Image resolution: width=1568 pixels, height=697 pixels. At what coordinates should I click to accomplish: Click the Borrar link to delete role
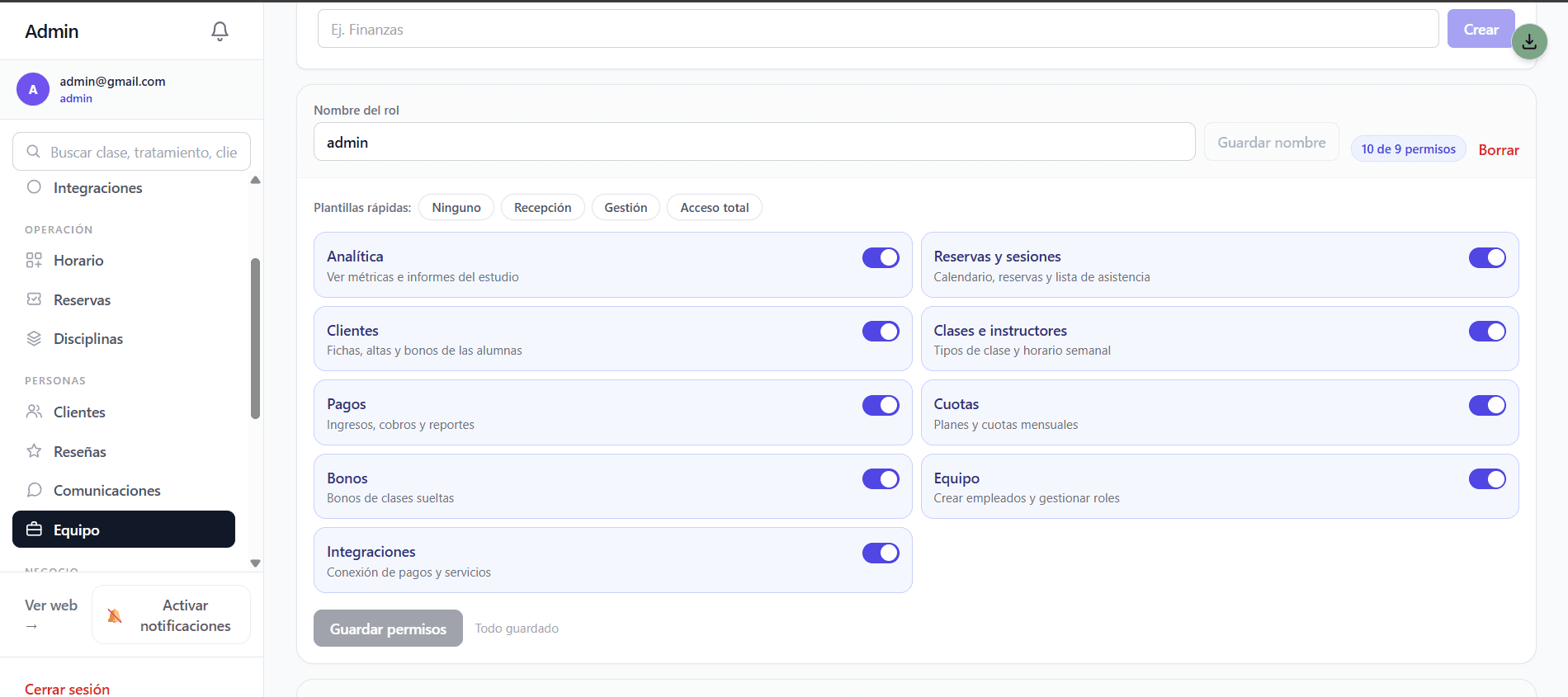pos(1499,150)
